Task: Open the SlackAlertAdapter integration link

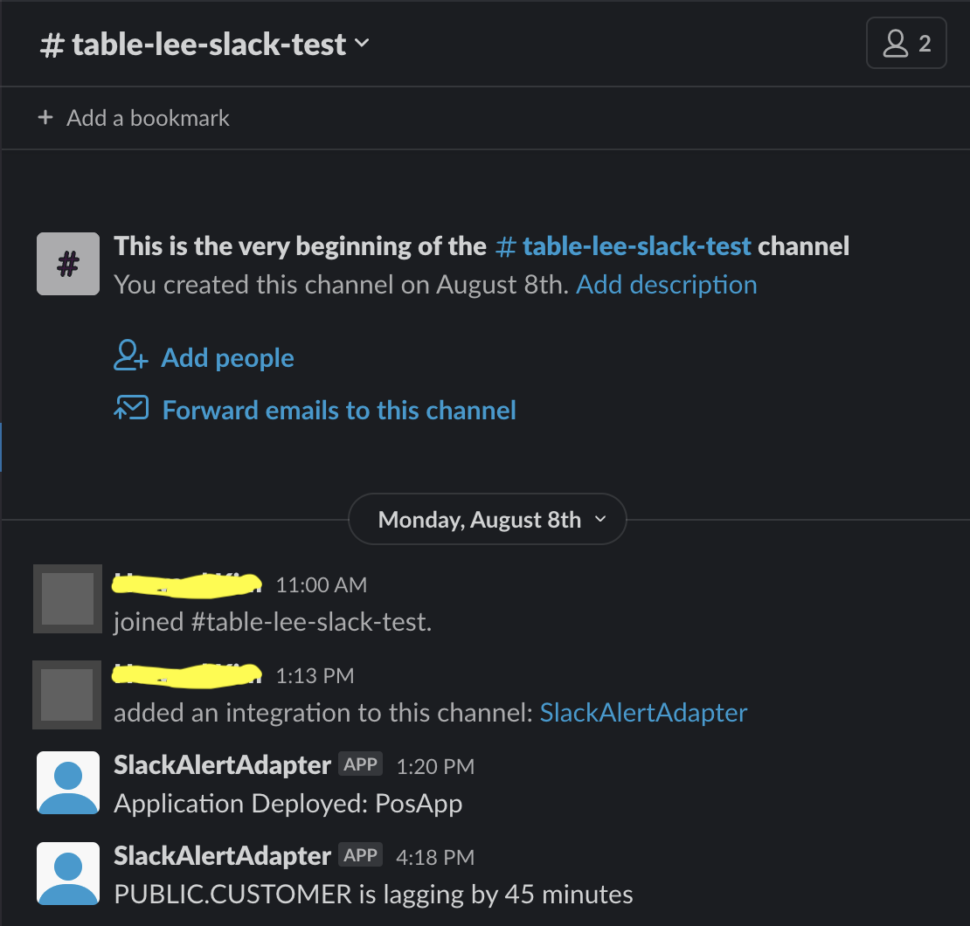Action: [x=643, y=713]
